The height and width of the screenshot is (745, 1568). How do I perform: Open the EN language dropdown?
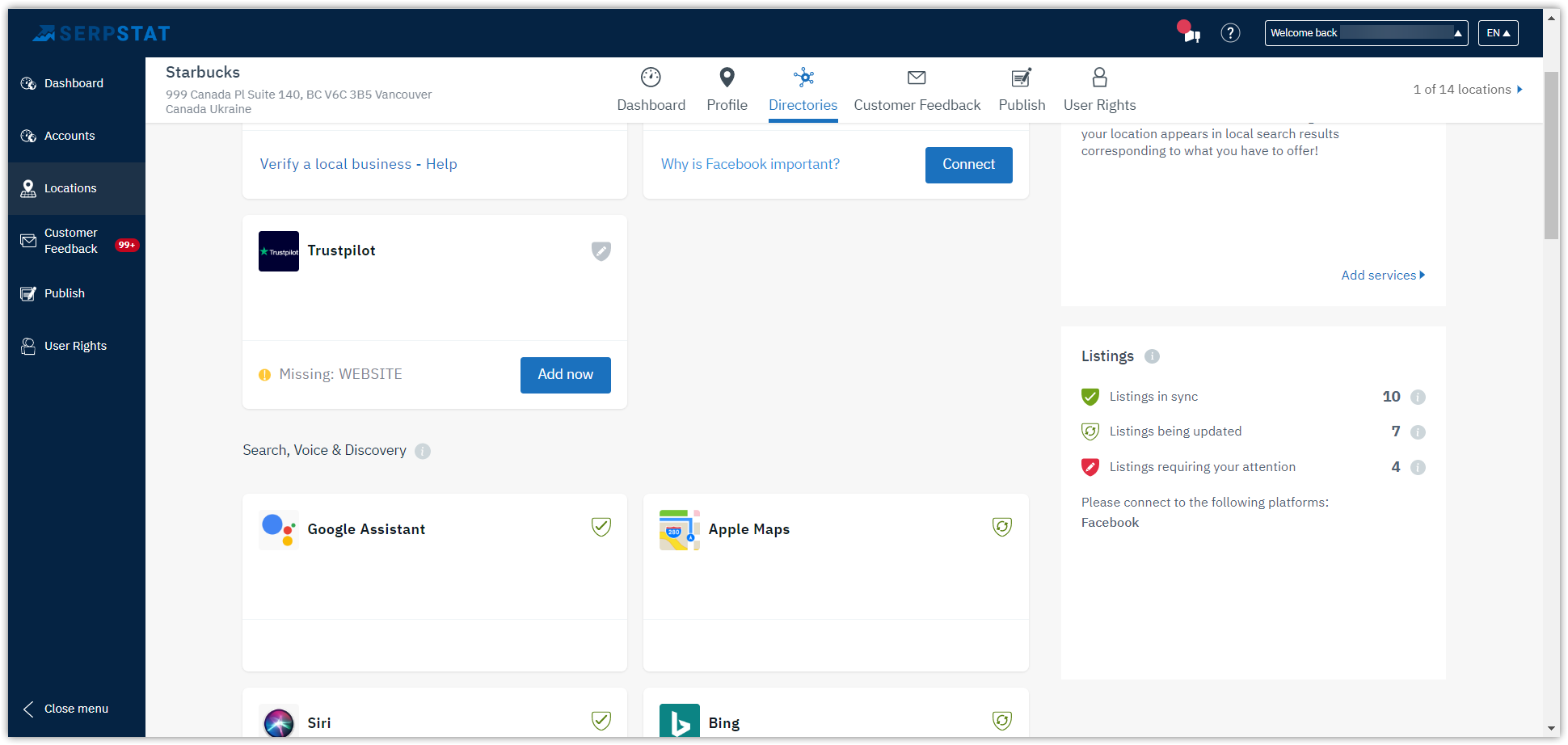[x=1498, y=33]
